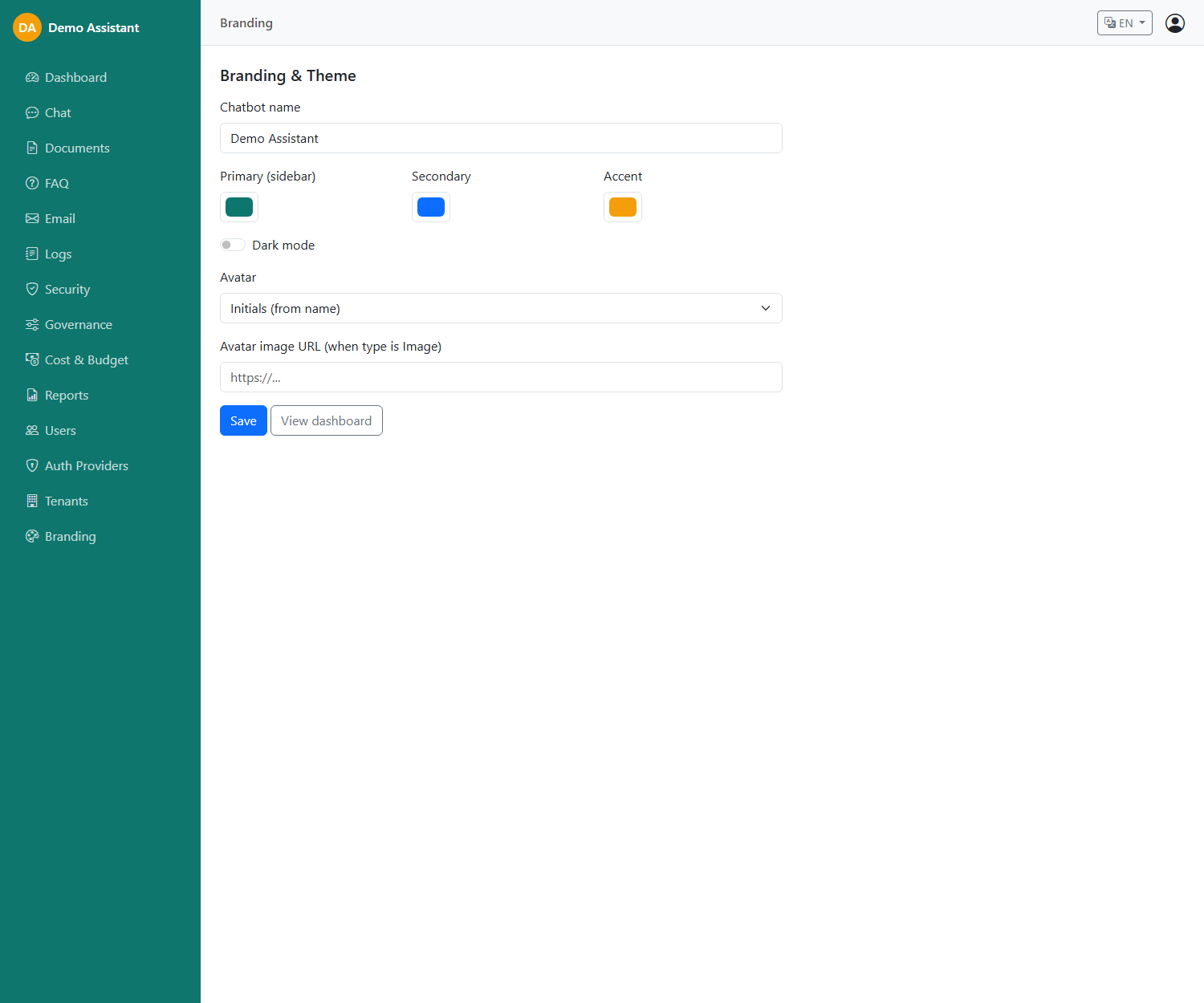Pick the orange Accent color swatch
Viewport: 1204px width, 1003px height.
pos(623,207)
